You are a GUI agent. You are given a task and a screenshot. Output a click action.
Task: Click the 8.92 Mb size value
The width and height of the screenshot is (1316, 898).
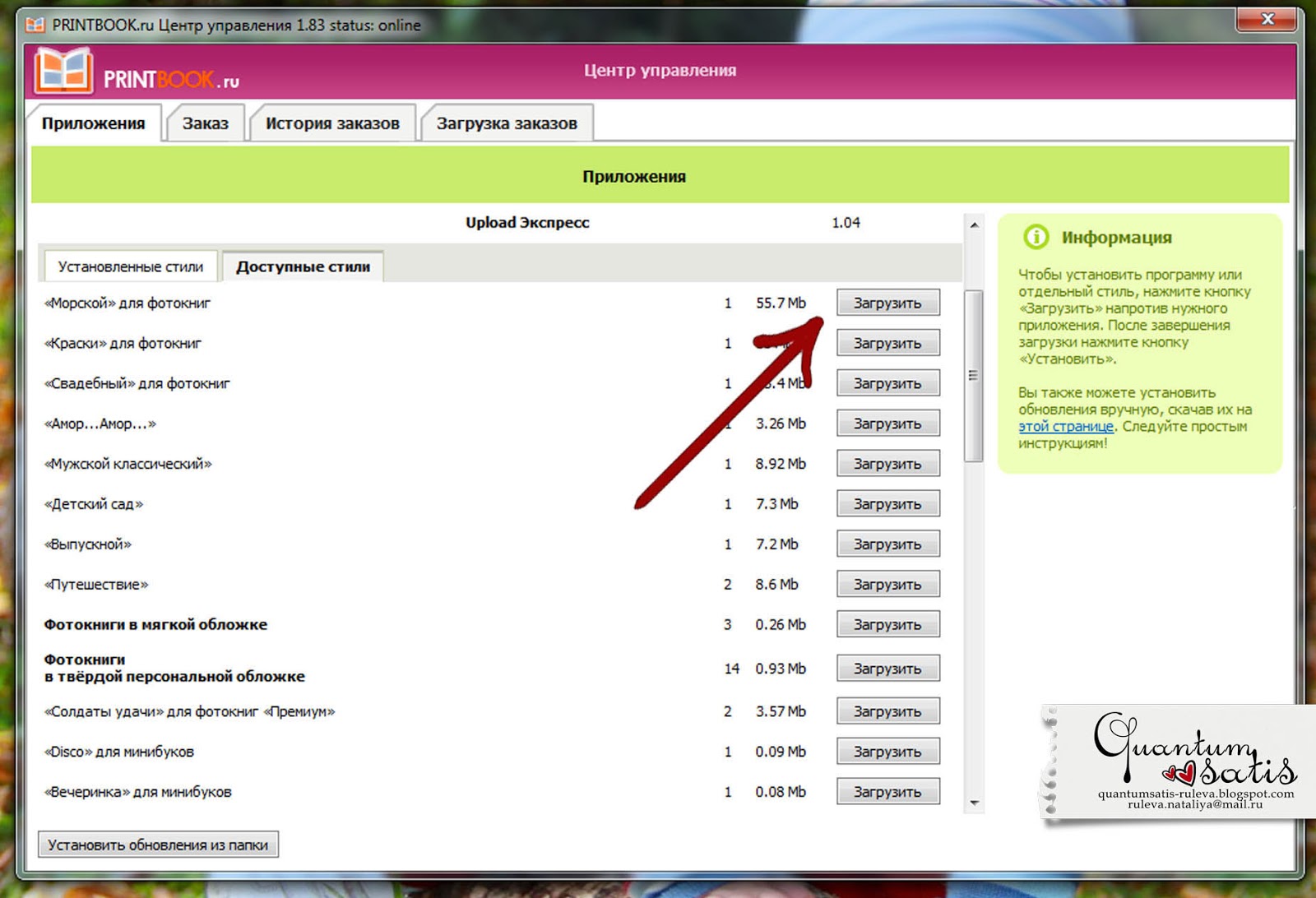[x=781, y=465]
